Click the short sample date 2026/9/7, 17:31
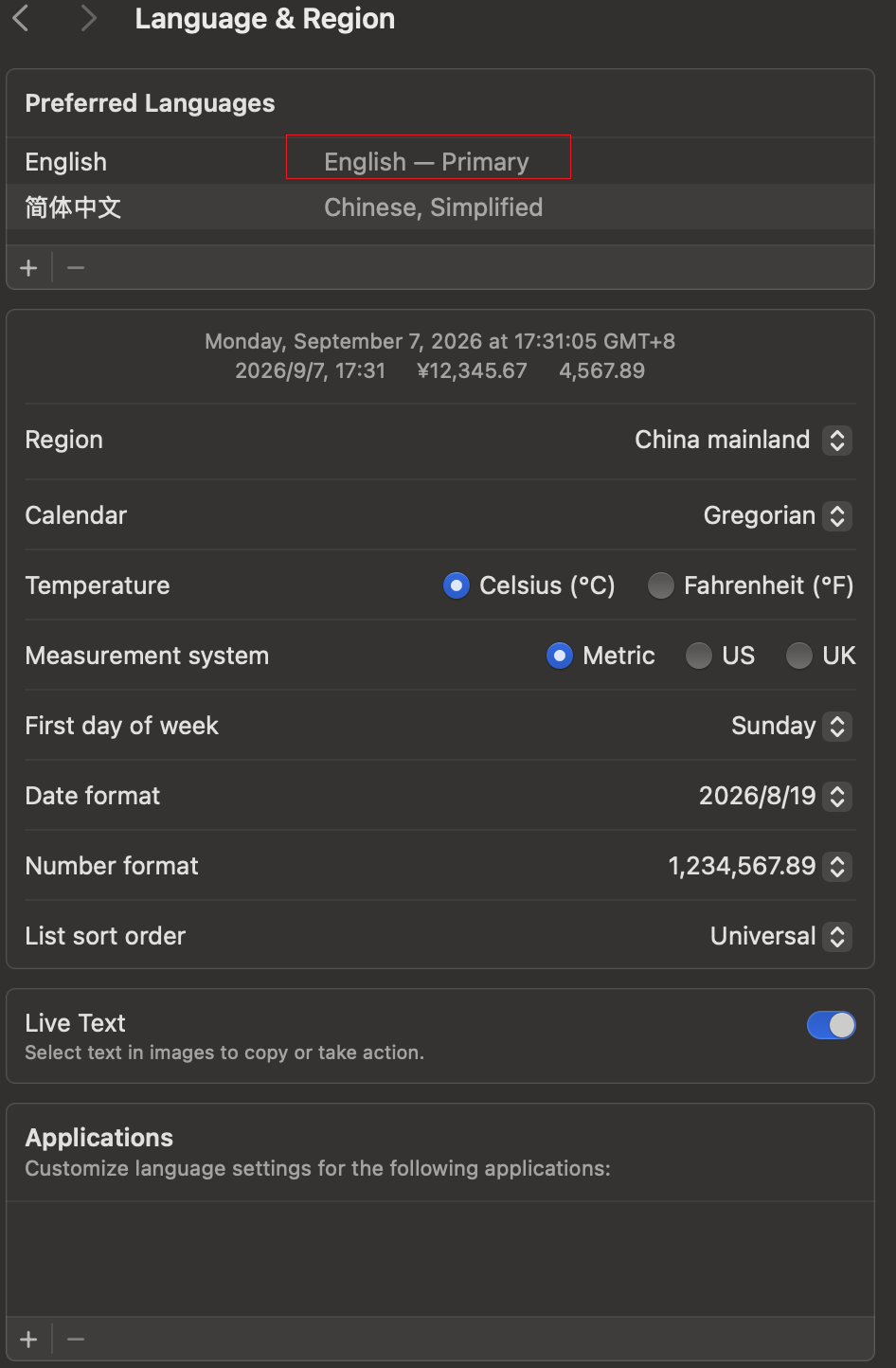 311,370
